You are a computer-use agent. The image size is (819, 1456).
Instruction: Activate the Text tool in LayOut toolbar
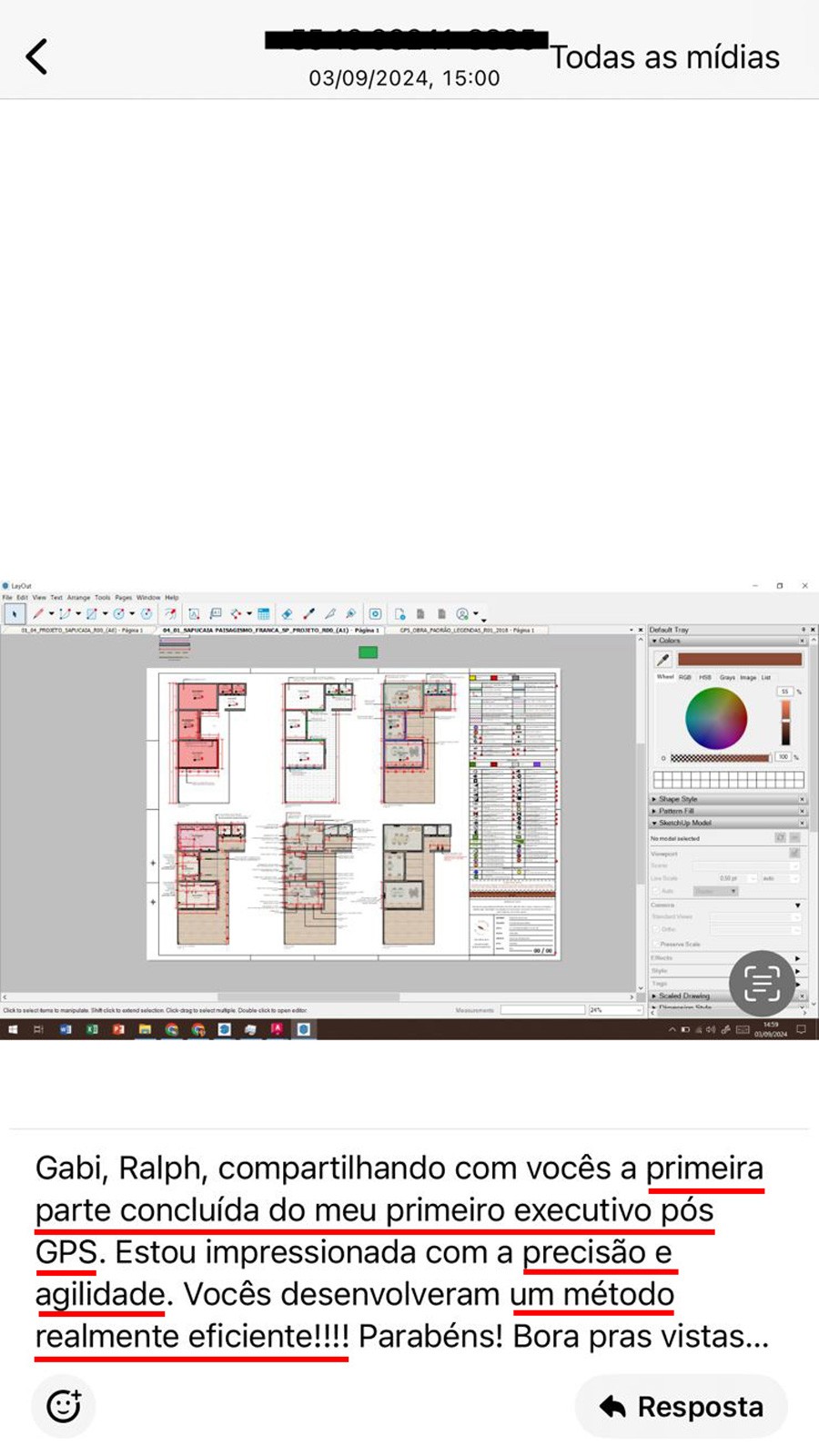[x=194, y=614]
